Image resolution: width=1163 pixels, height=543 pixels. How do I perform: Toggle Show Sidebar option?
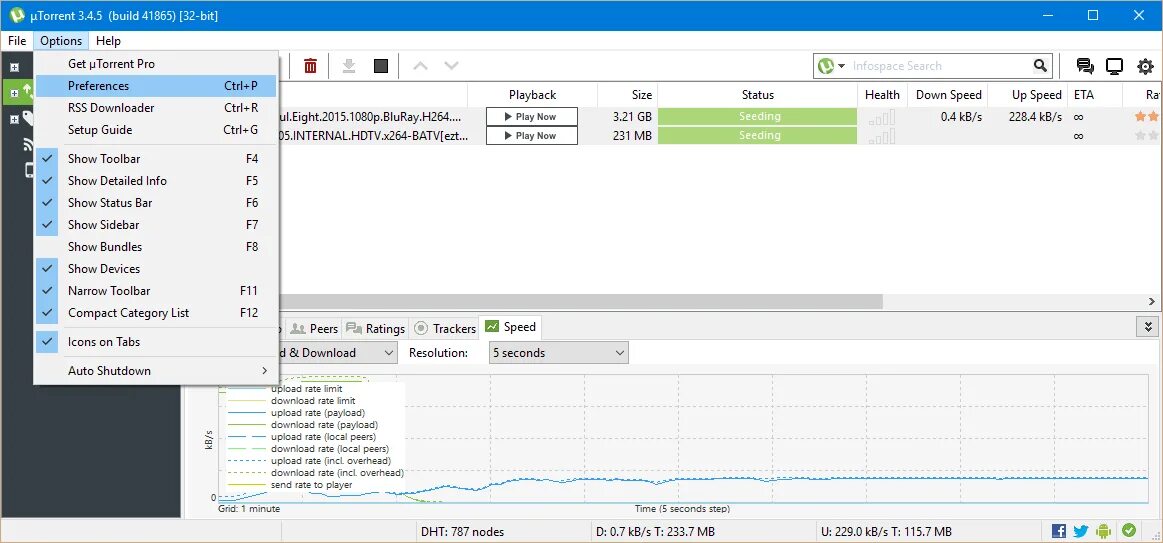(x=157, y=225)
